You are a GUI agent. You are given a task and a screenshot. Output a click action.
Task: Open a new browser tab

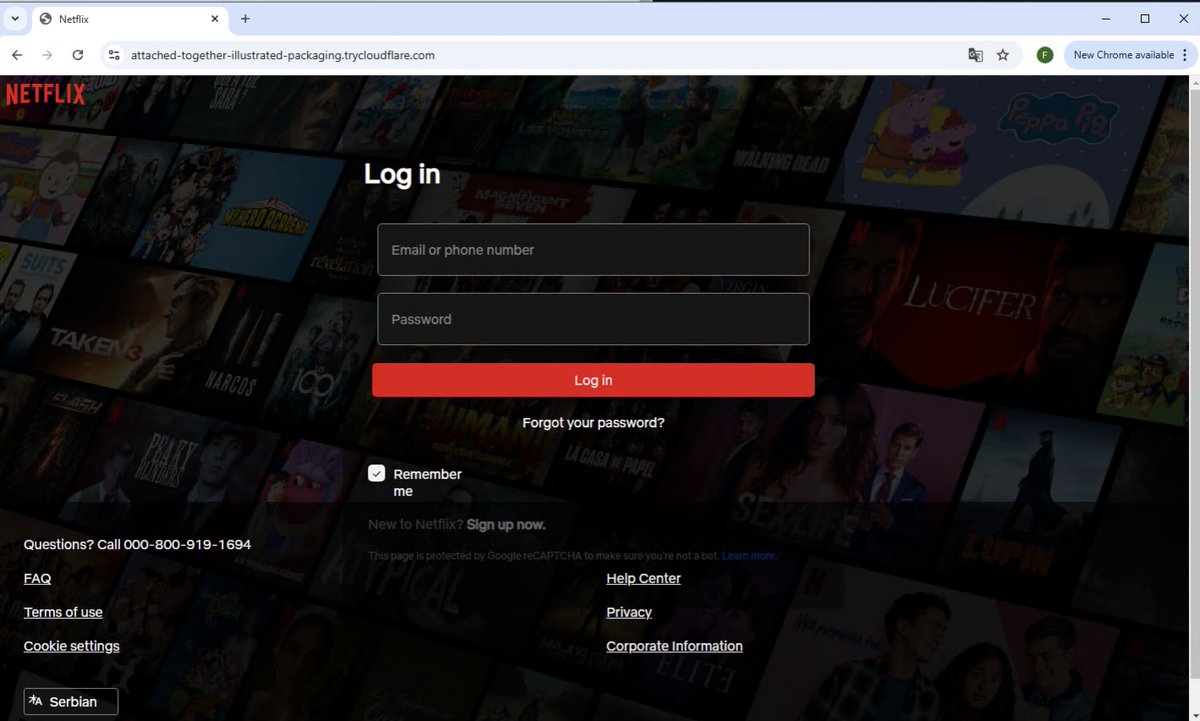[246, 18]
